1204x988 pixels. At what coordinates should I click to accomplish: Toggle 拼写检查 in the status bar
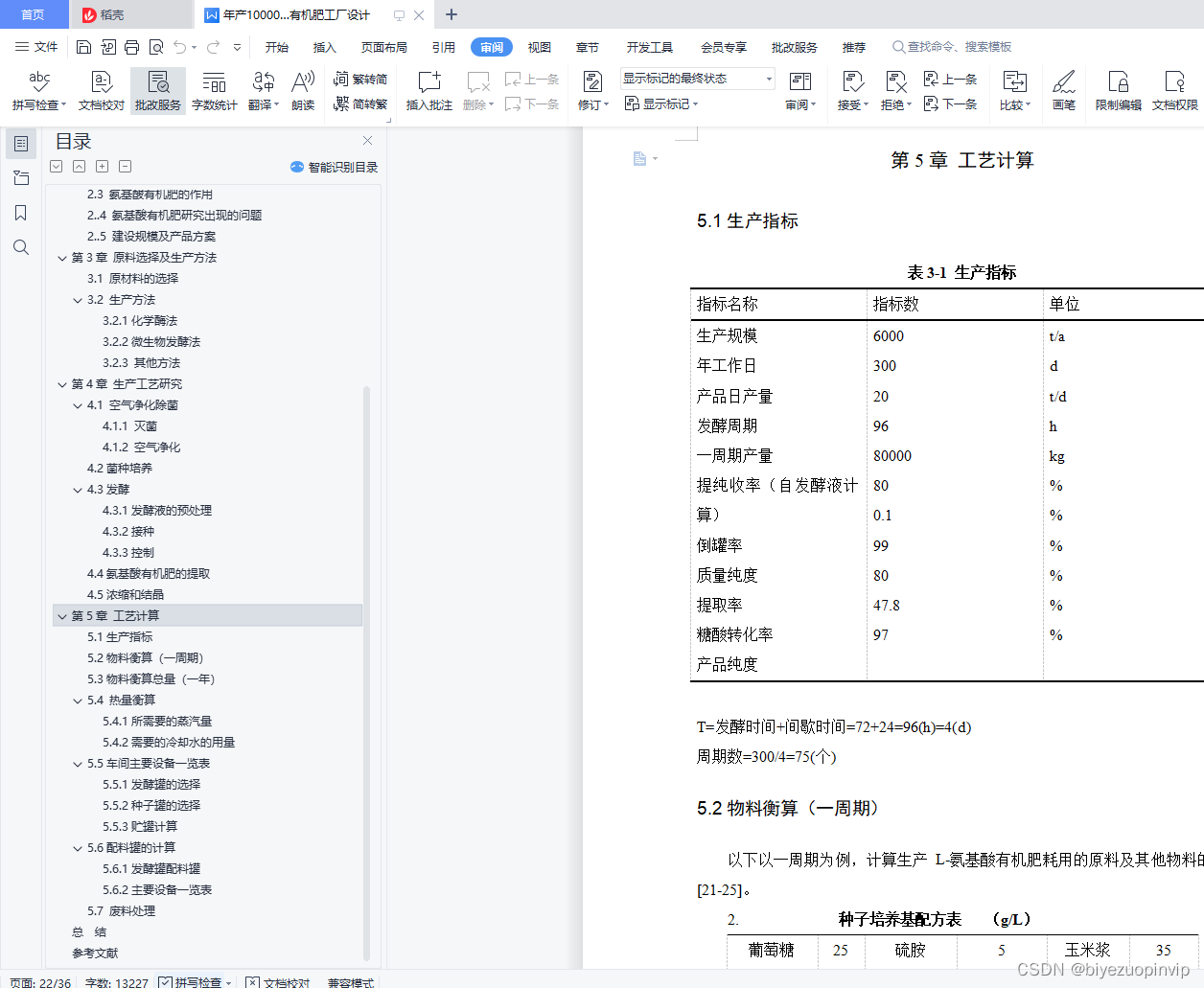[x=196, y=982]
